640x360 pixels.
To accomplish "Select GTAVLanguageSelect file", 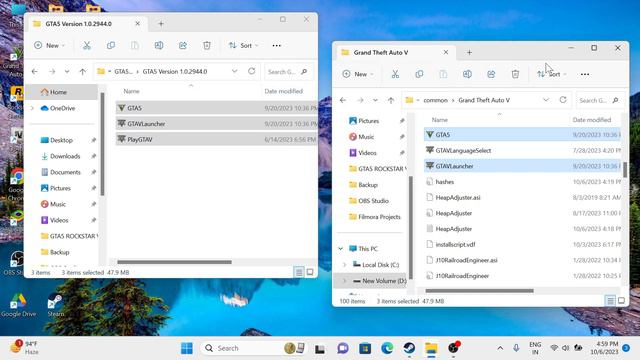I will click(x=522, y=150).
